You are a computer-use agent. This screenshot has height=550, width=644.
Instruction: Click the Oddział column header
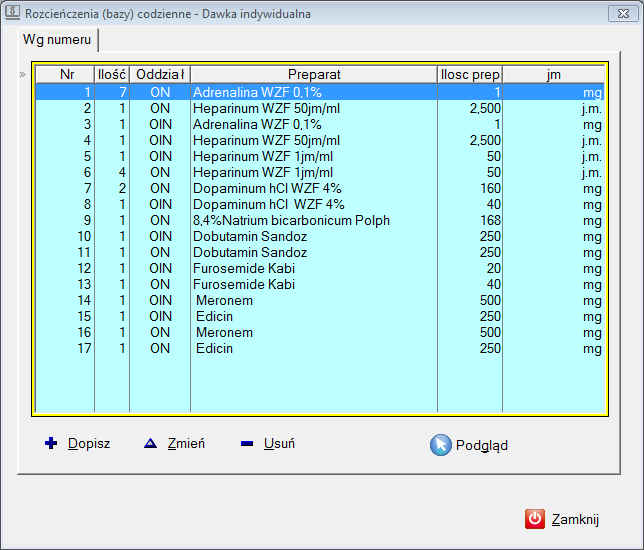coord(160,75)
